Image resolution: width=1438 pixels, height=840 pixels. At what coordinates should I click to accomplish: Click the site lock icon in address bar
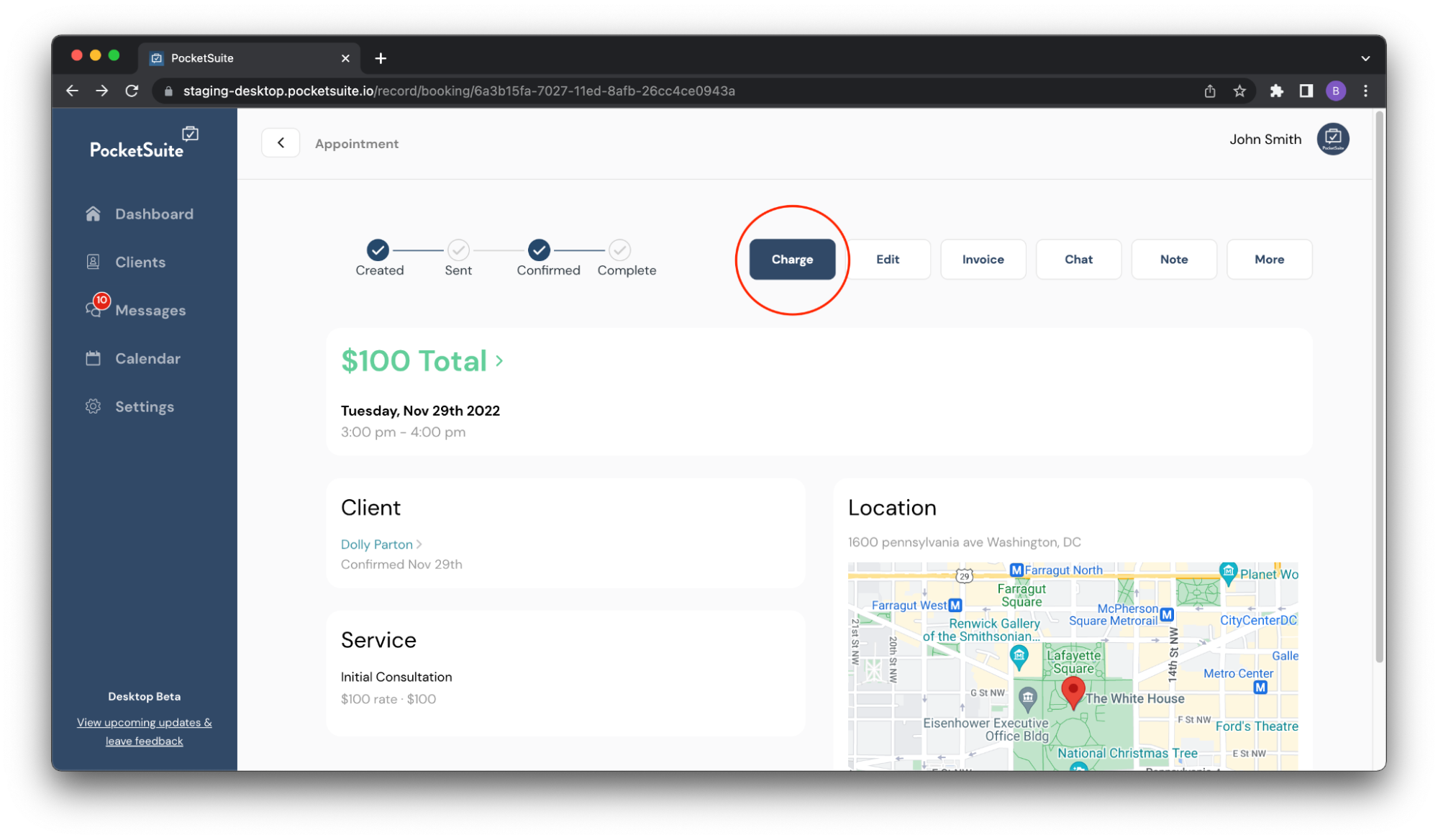click(x=169, y=91)
